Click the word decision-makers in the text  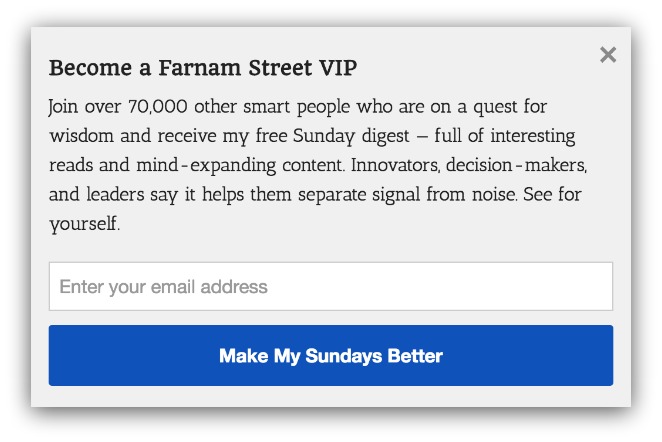(x=517, y=165)
